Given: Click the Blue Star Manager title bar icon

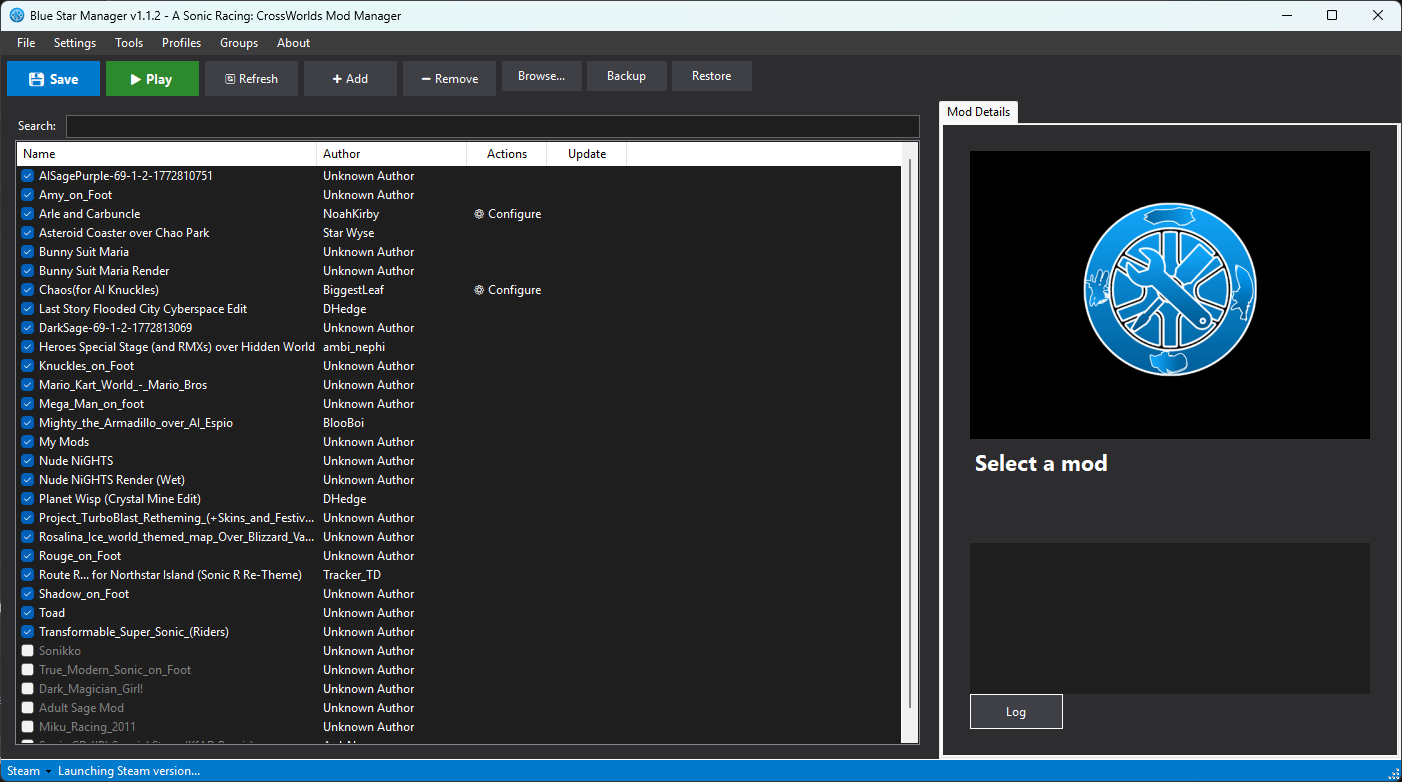Looking at the screenshot, I should pos(17,15).
